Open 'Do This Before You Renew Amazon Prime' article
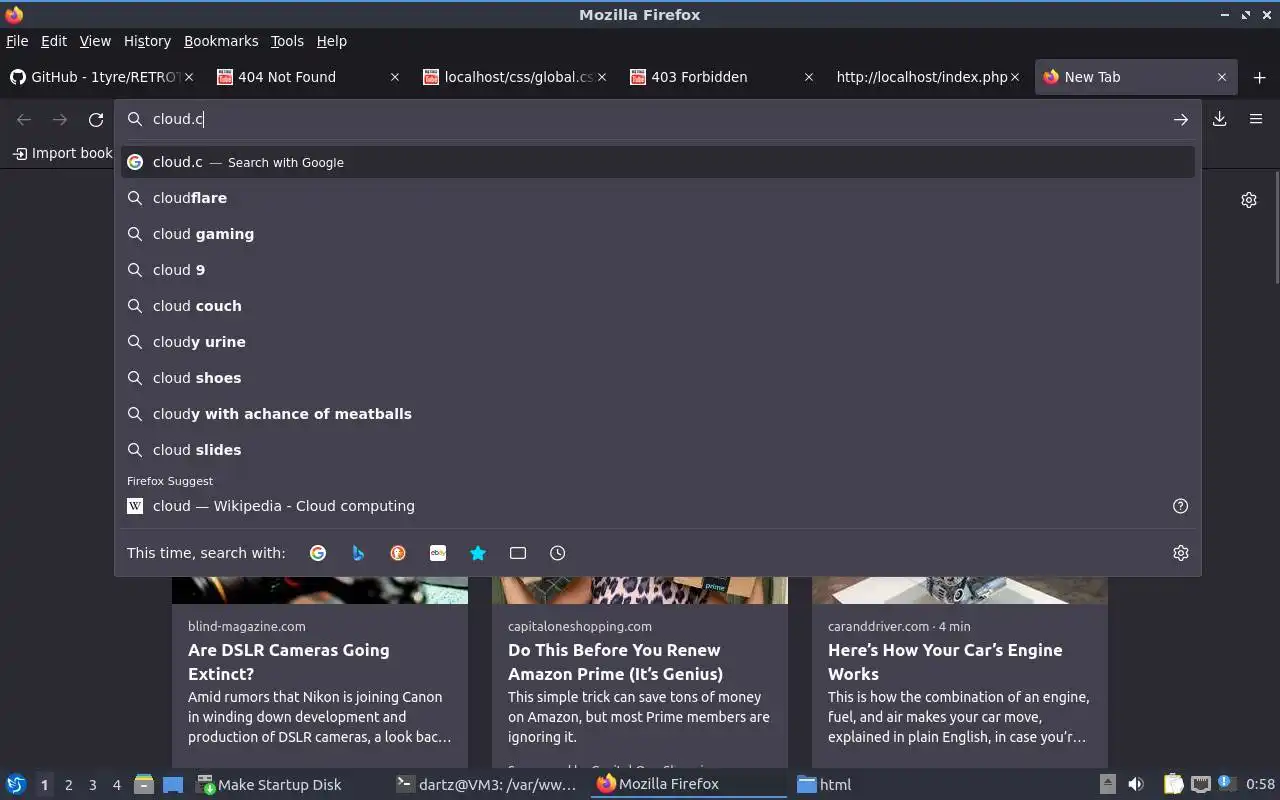 coord(615,662)
